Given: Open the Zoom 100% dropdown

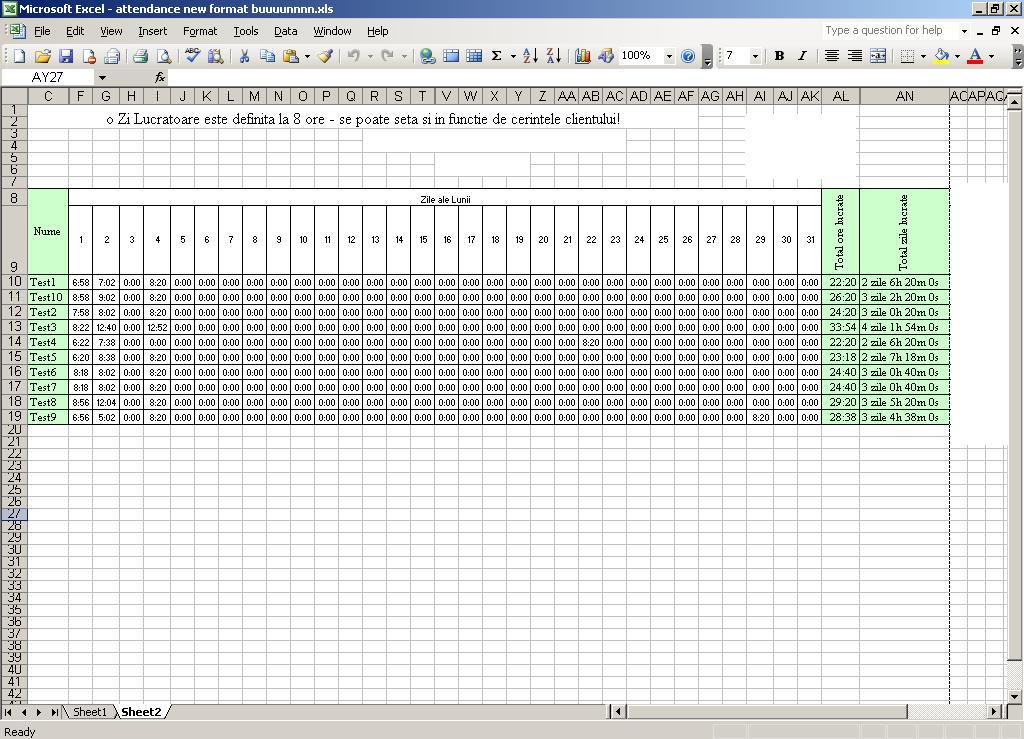Looking at the screenshot, I should [669, 56].
